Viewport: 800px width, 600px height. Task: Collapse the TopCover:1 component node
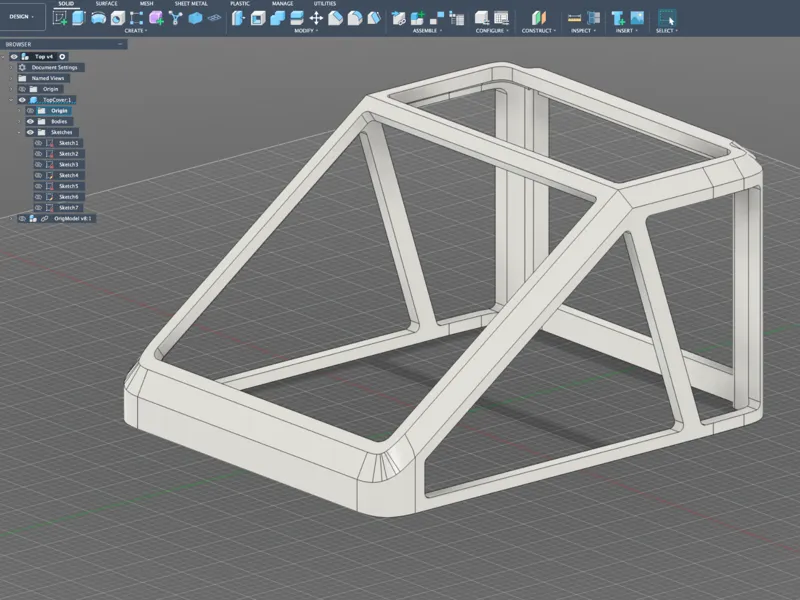coord(11,100)
